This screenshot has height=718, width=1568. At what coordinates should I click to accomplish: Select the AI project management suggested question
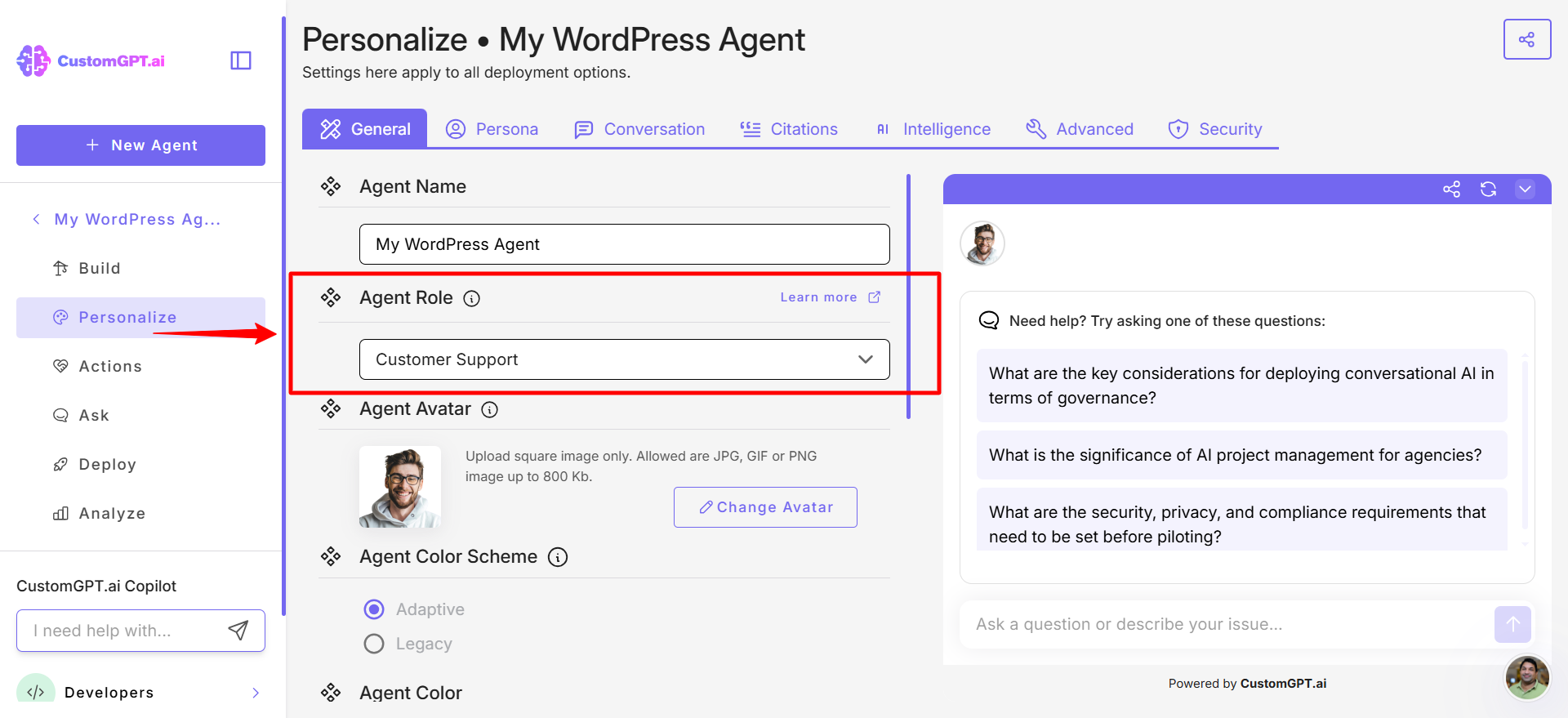tap(1241, 455)
